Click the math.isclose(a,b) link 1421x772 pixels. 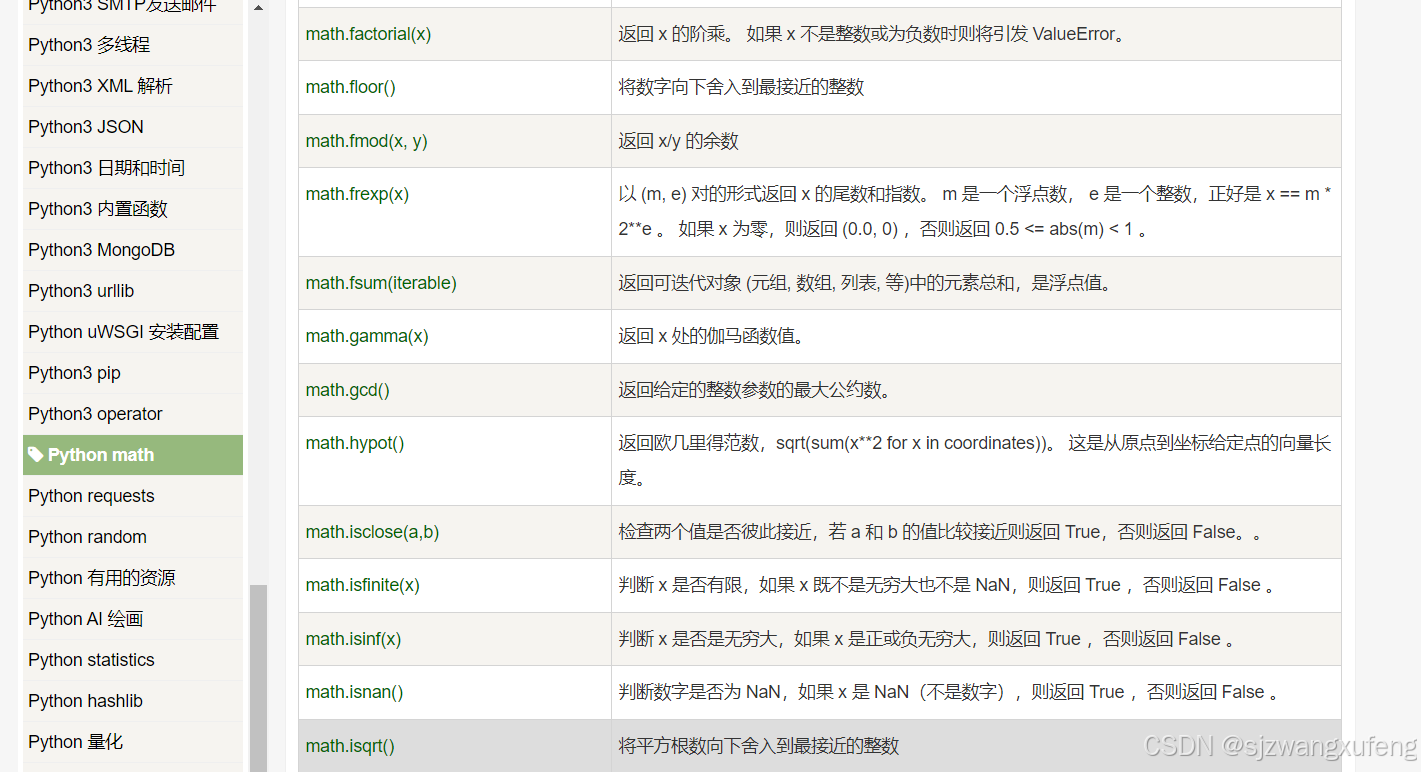tap(372, 532)
